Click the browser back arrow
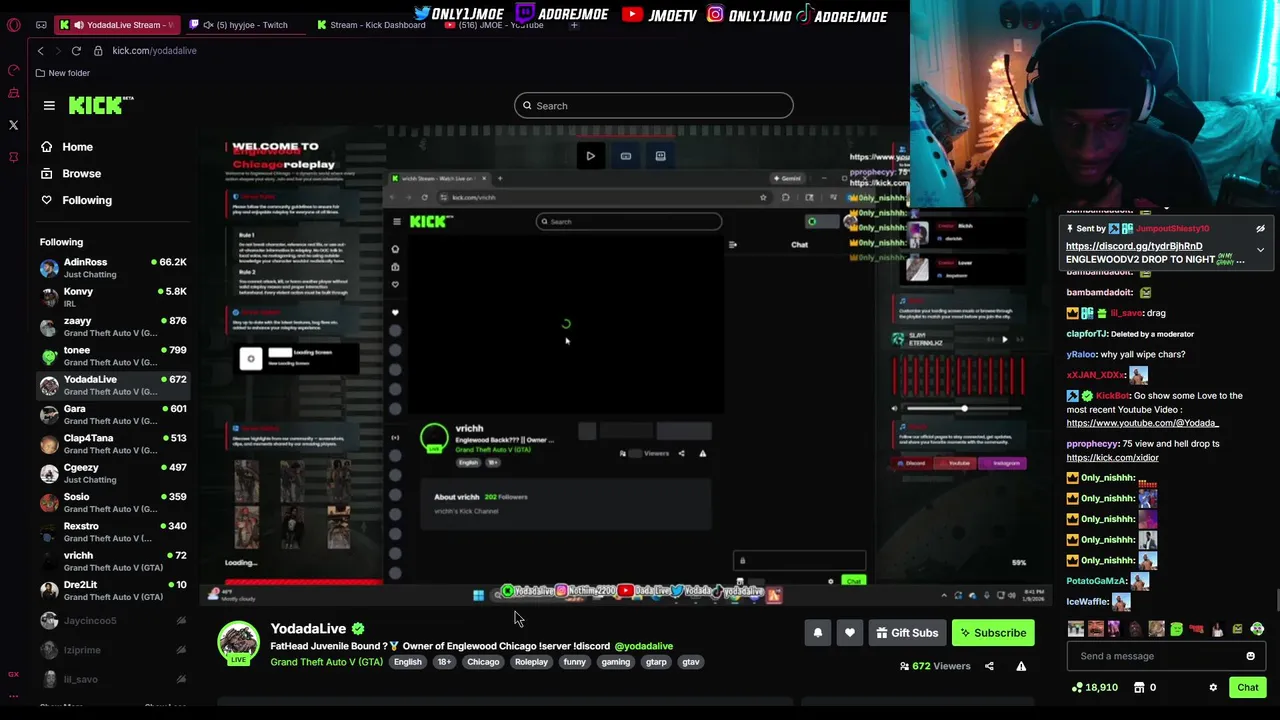 click(40, 51)
